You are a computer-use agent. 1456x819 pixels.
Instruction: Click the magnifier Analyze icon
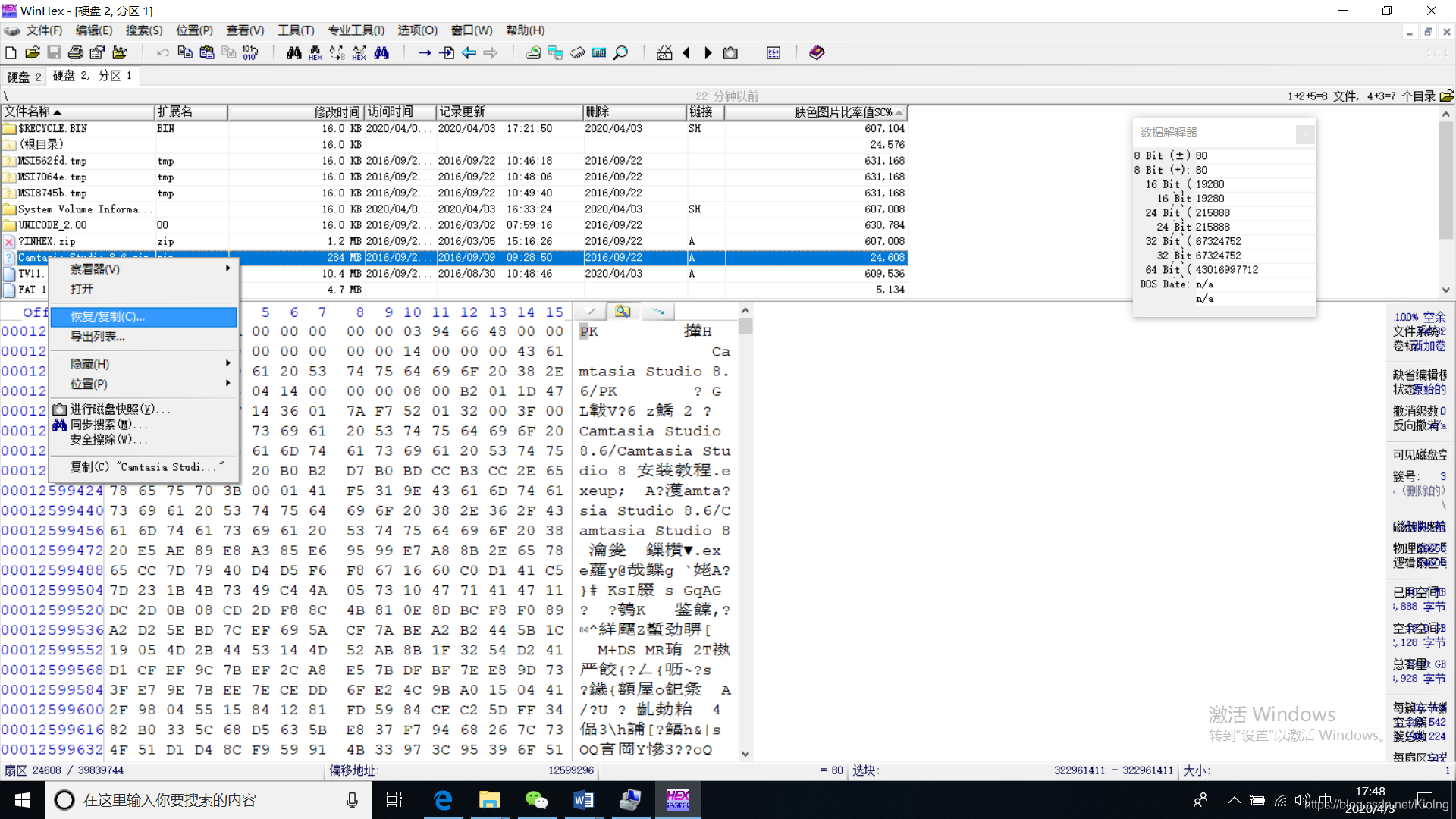click(x=620, y=53)
